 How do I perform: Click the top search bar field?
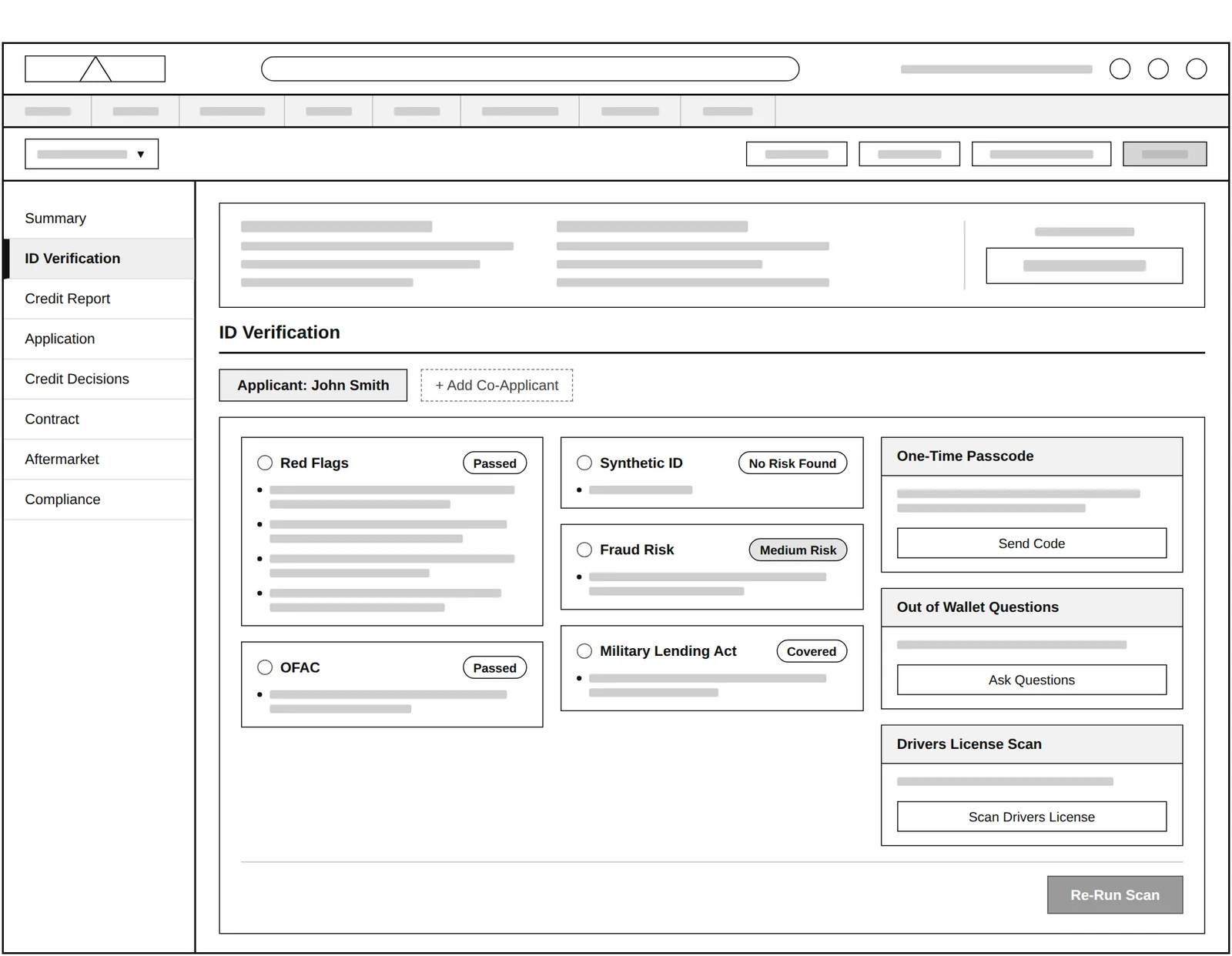(x=531, y=69)
